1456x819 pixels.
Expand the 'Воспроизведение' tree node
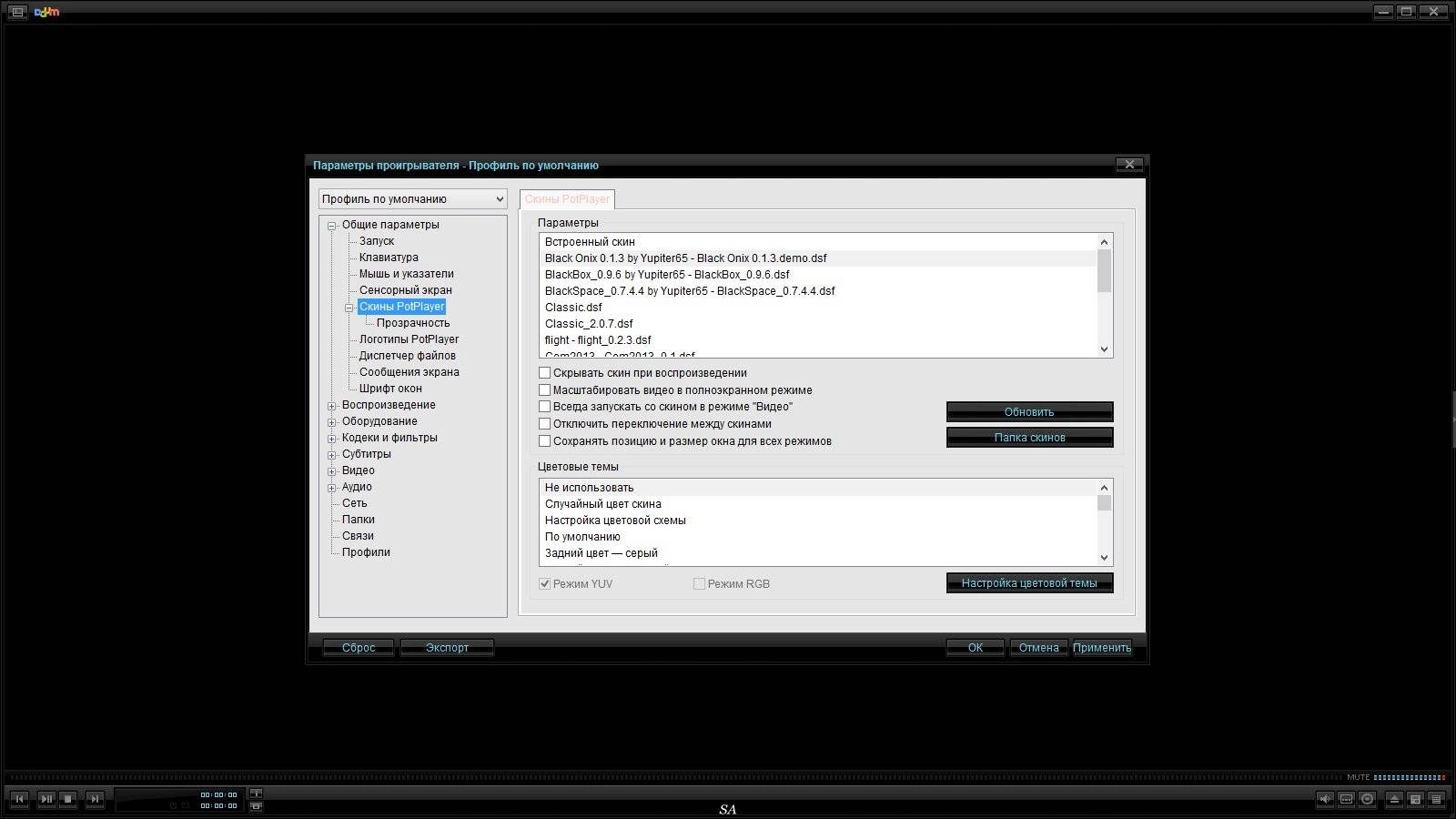click(332, 406)
